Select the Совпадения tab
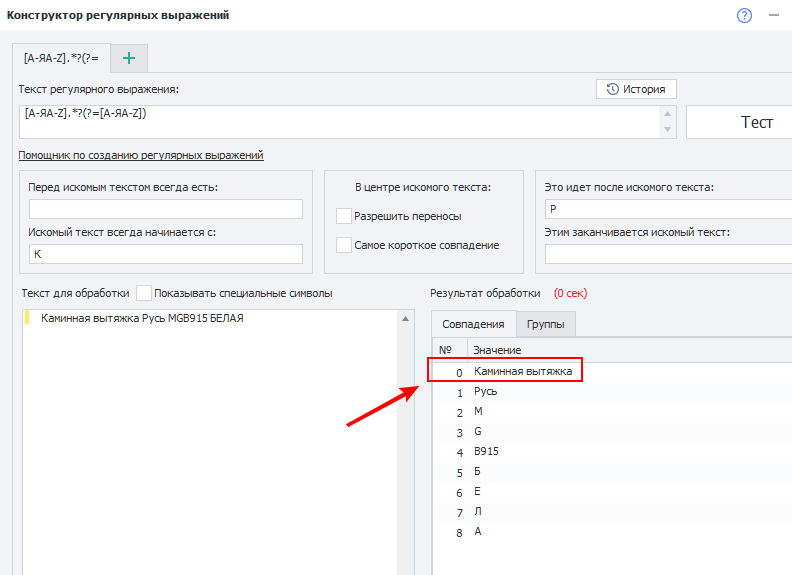 click(x=473, y=324)
